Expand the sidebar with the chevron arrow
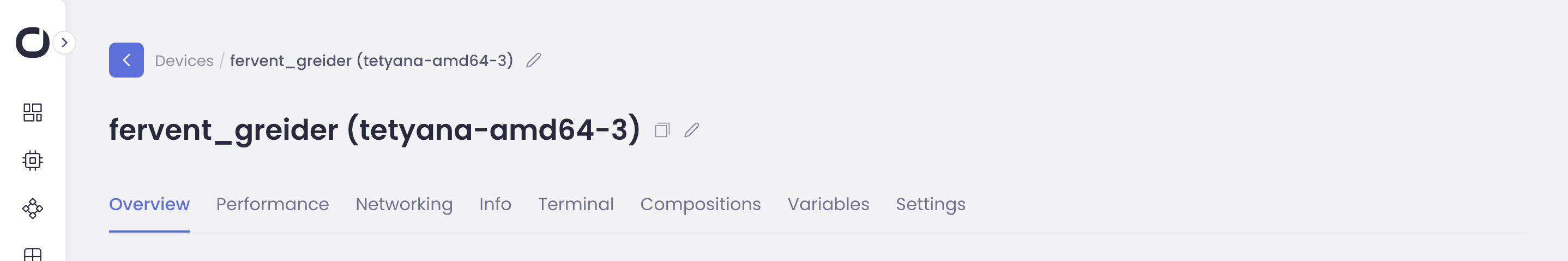 64,43
